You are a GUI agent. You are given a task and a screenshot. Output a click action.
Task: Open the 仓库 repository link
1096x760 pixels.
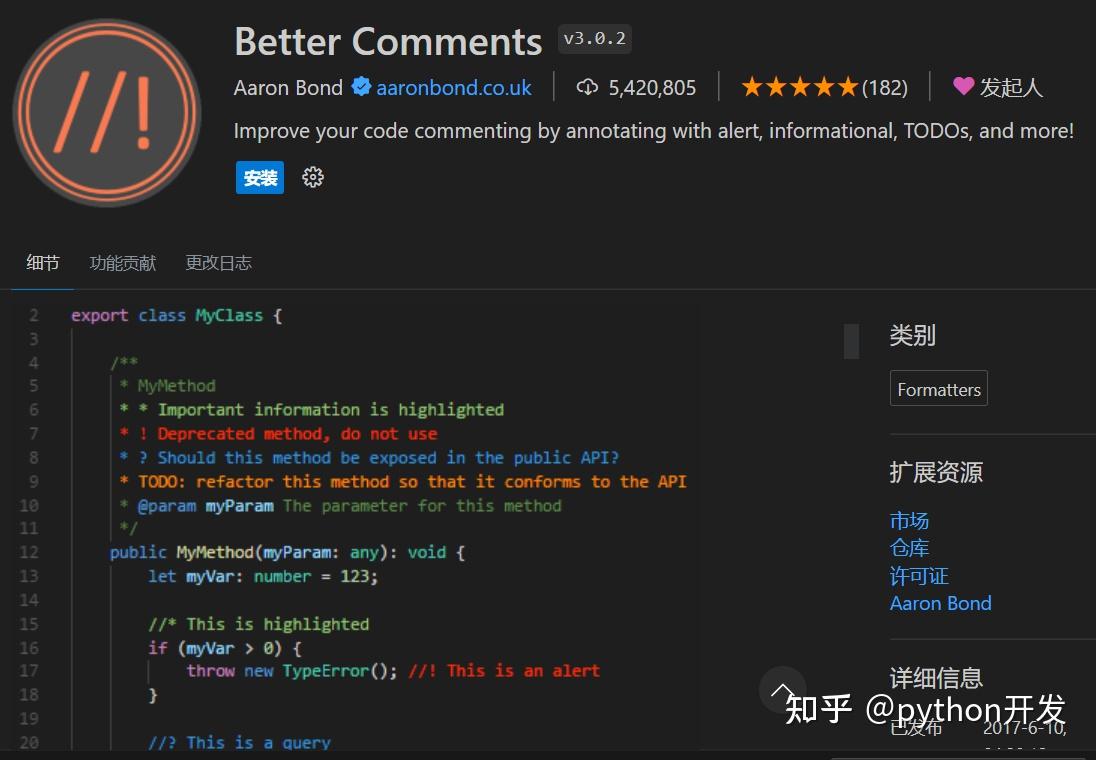[908, 548]
